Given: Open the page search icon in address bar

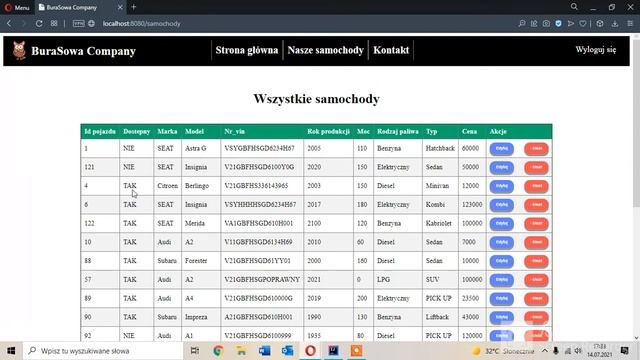Looking at the screenshot, I should [522, 24].
